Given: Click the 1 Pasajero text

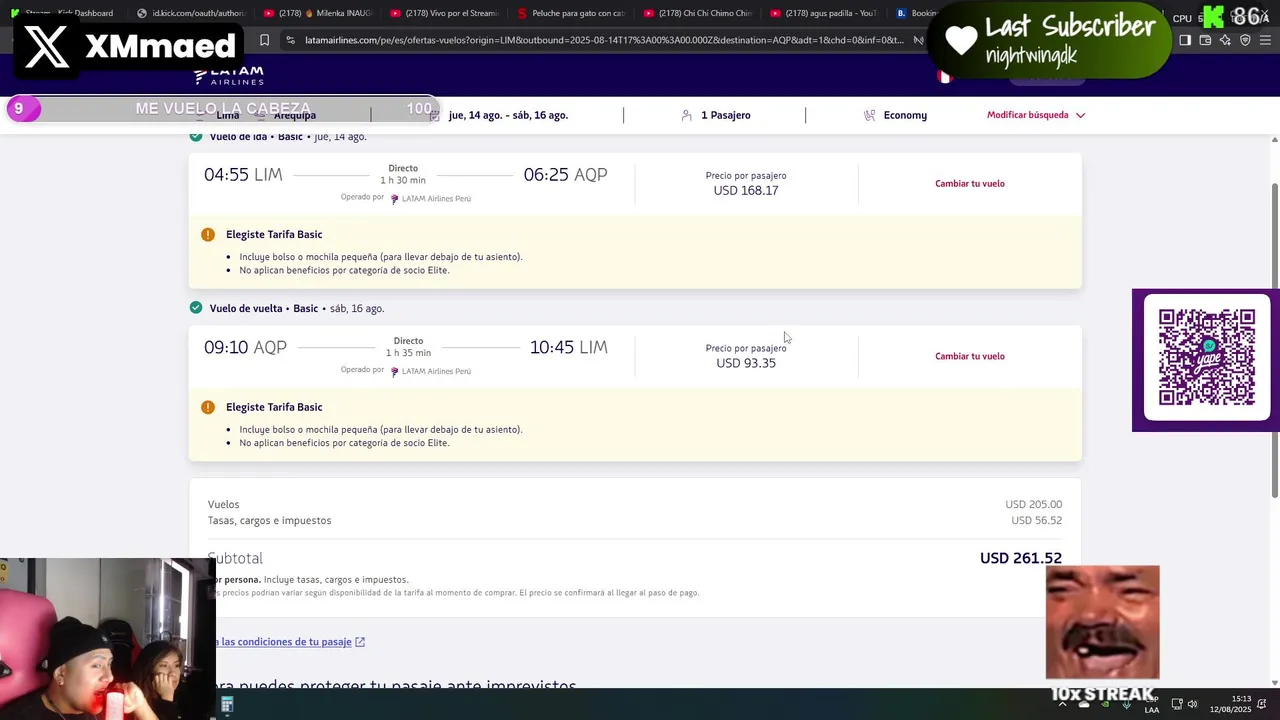Looking at the screenshot, I should click(726, 115).
